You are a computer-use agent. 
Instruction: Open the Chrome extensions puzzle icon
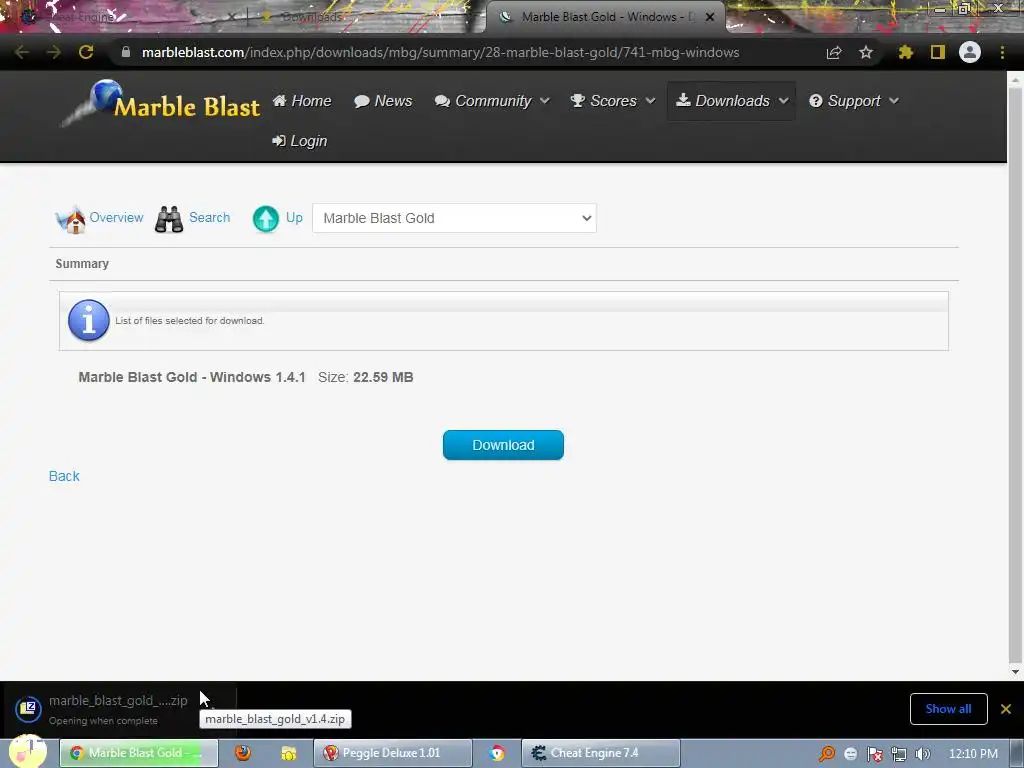click(906, 52)
